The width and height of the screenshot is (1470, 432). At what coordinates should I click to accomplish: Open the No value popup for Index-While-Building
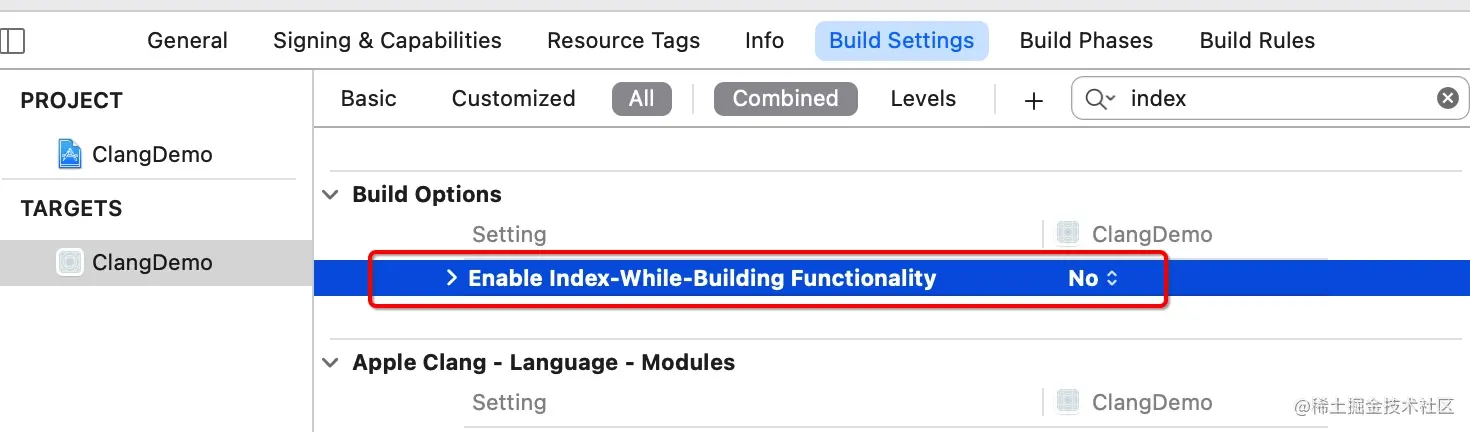(x=1093, y=278)
